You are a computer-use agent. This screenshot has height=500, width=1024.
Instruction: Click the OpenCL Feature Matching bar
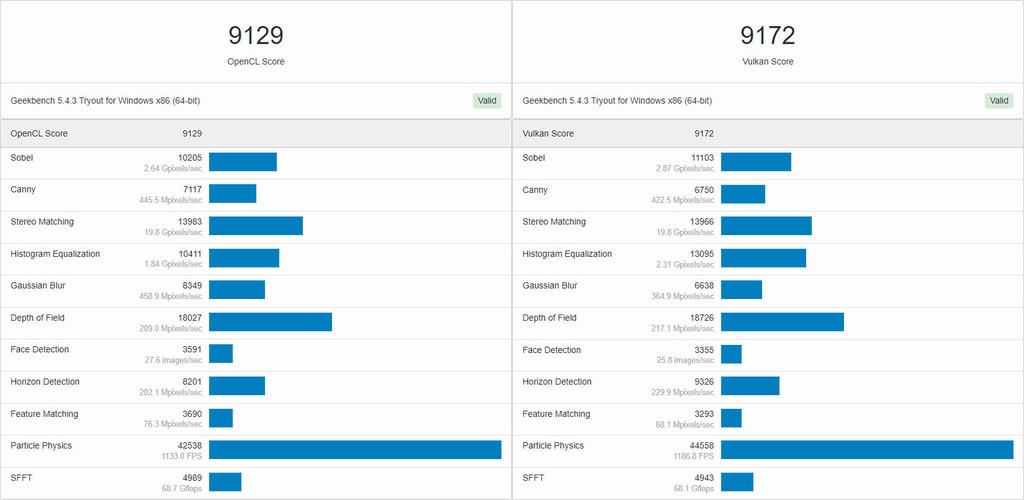click(x=221, y=418)
